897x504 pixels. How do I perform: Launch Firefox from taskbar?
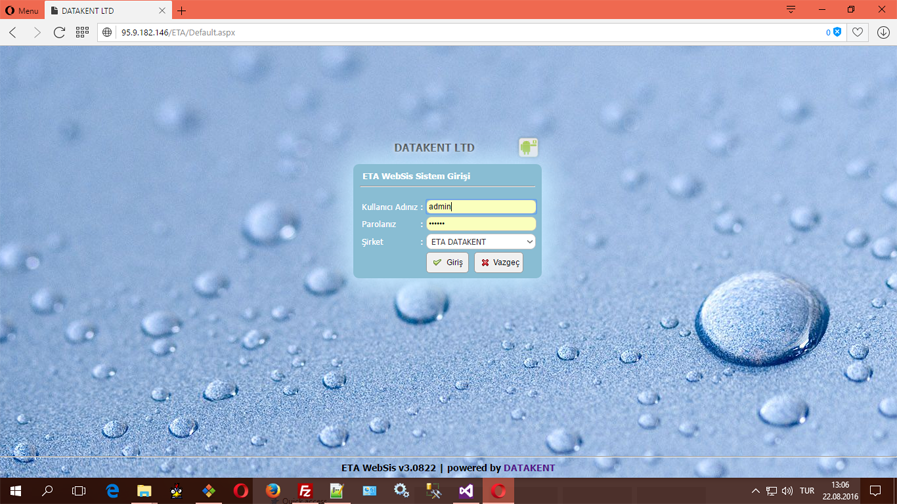pyautogui.click(x=273, y=491)
